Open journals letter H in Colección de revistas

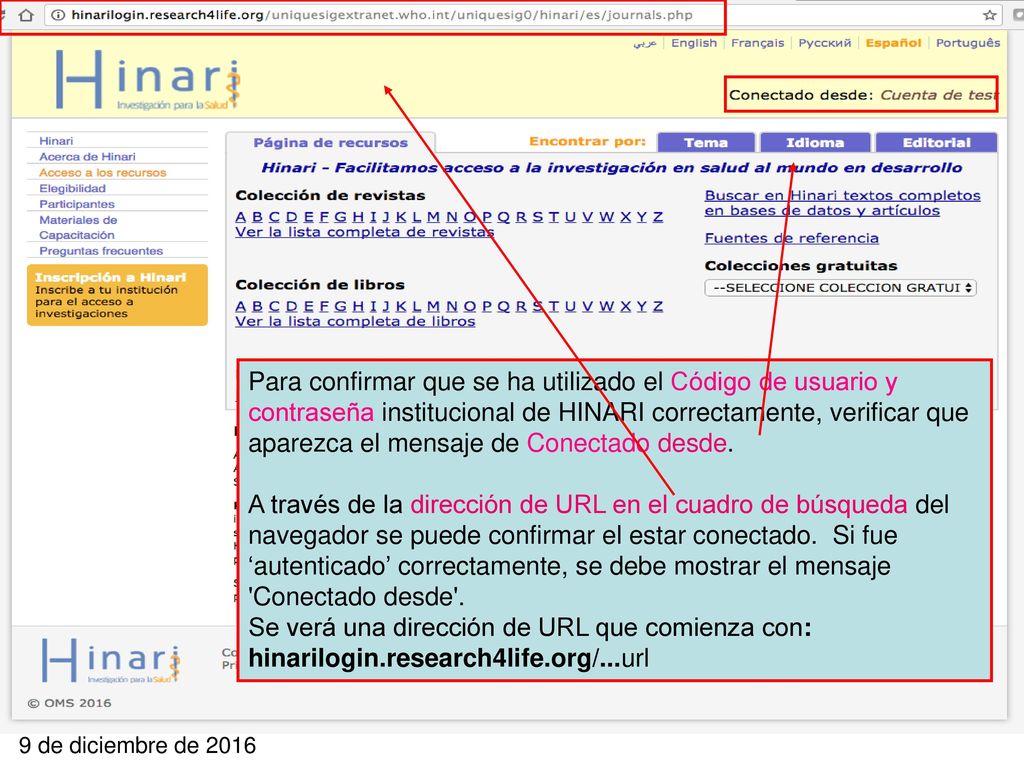(x=358, y=217)
